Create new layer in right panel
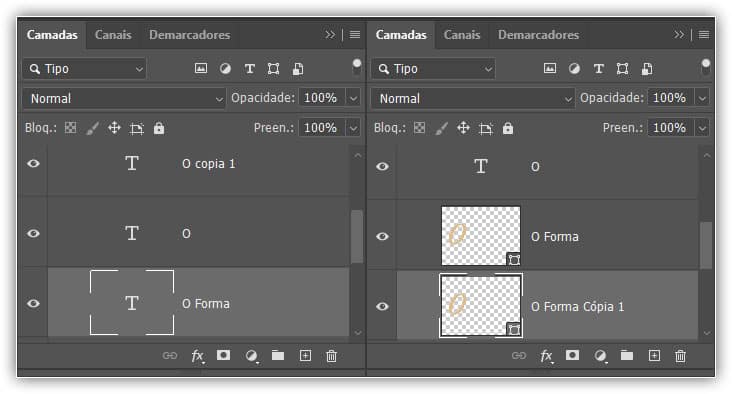This screenshot has height=394, width=732. click(655, 356)
